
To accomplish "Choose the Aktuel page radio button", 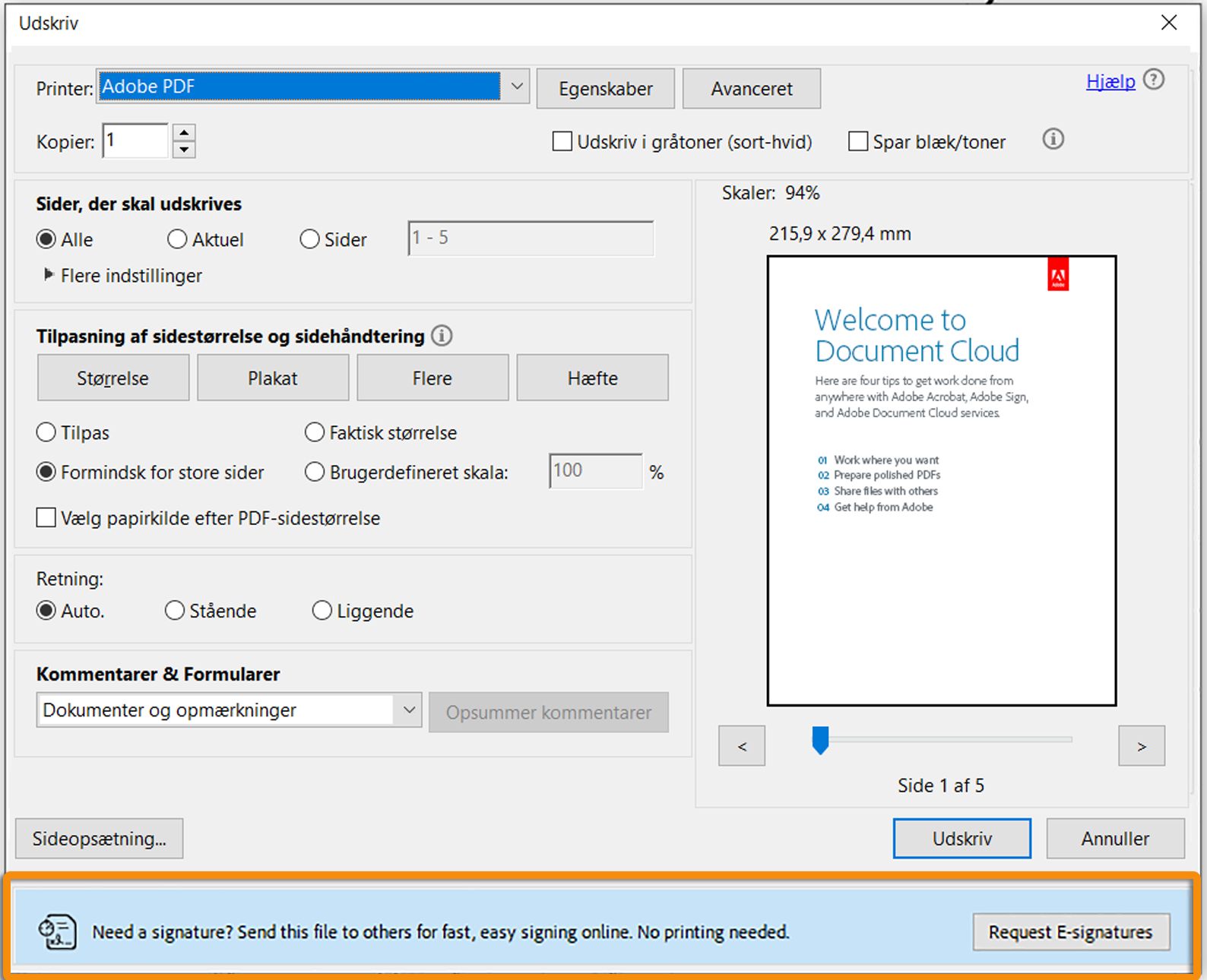I will 177,239.
